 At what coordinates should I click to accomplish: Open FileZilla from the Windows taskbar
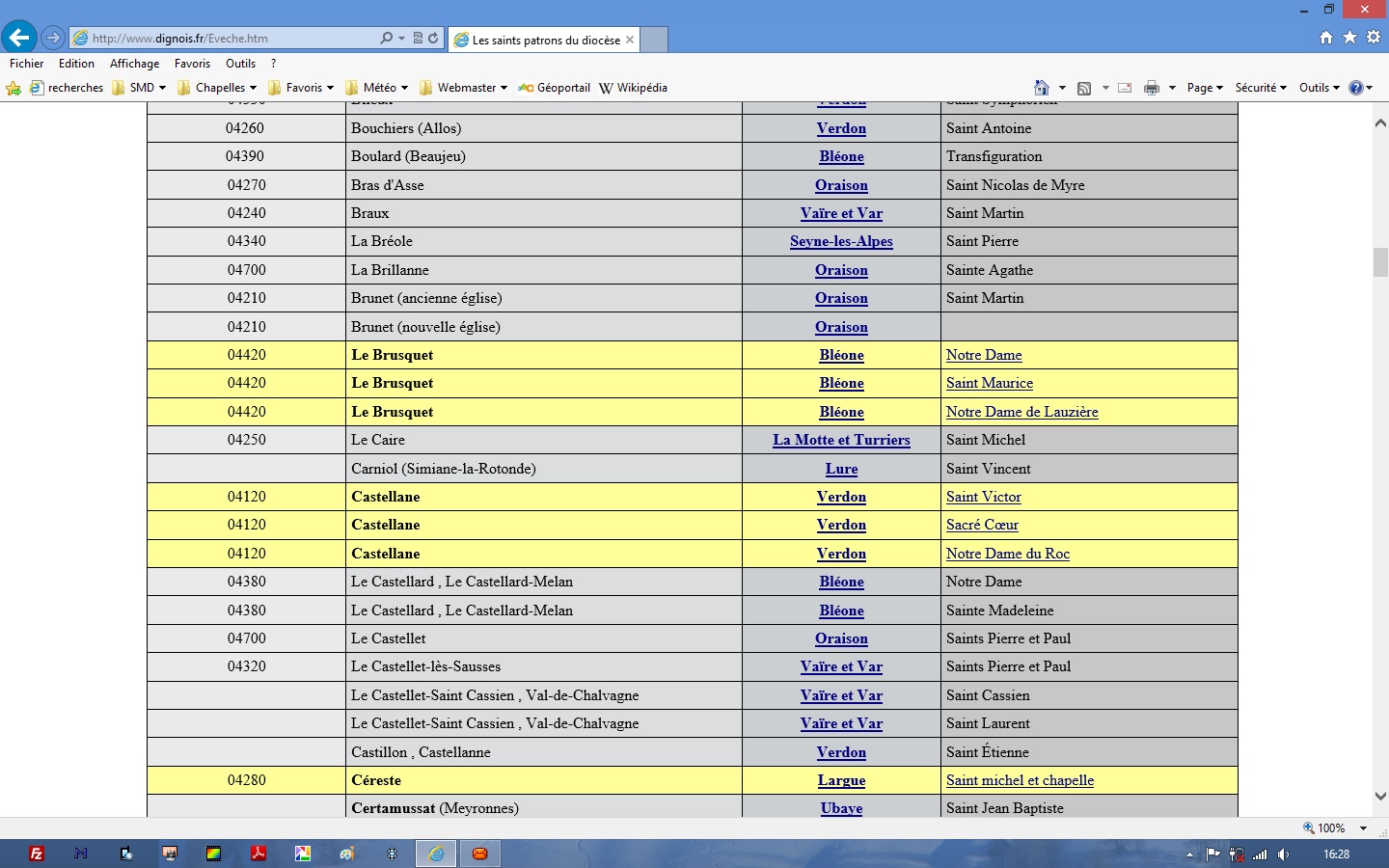click(37, 854)
